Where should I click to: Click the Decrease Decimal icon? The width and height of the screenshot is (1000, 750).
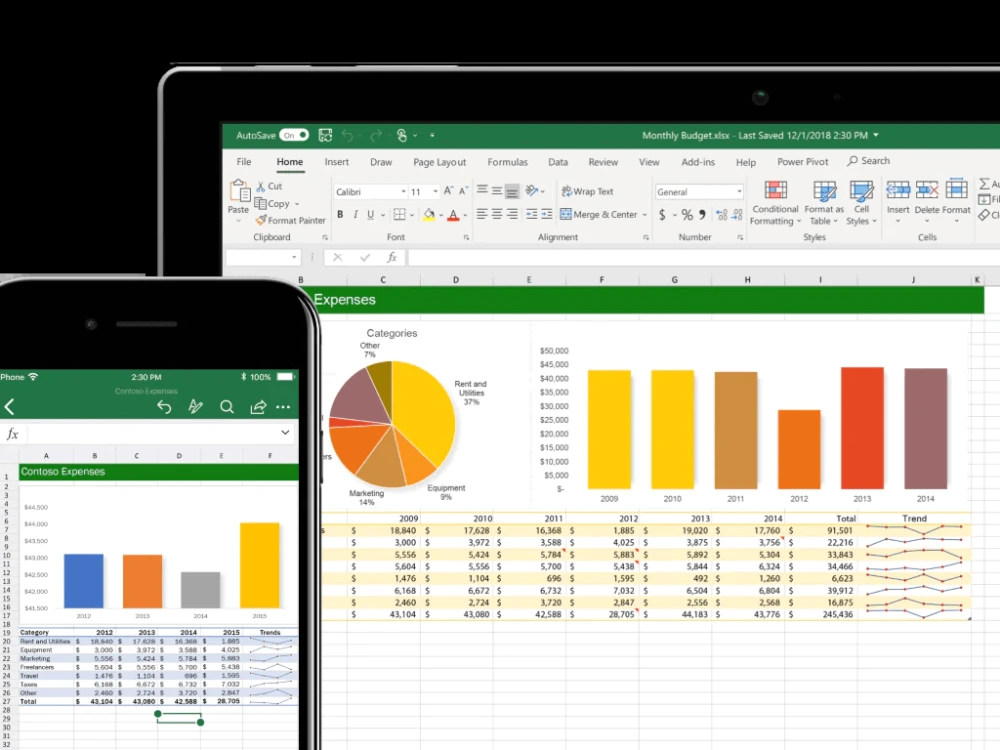coord(737,215)
